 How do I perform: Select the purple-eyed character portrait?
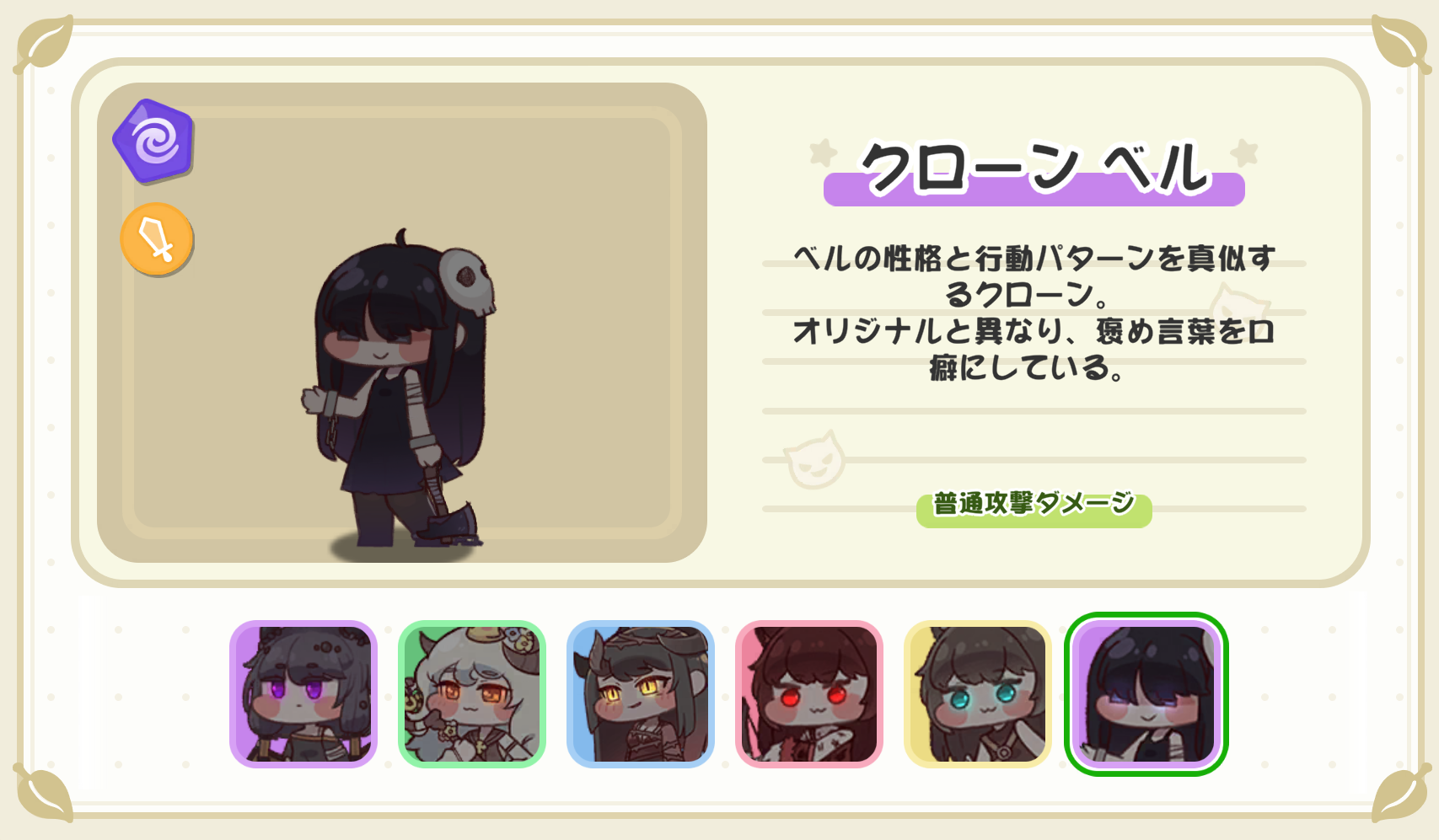pos(303,694)
